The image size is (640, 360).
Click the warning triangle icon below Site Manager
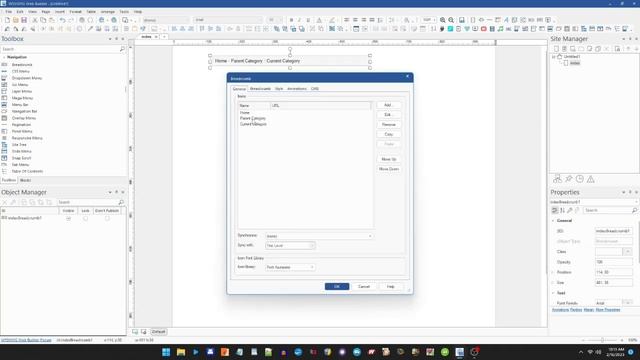point(591,179)
